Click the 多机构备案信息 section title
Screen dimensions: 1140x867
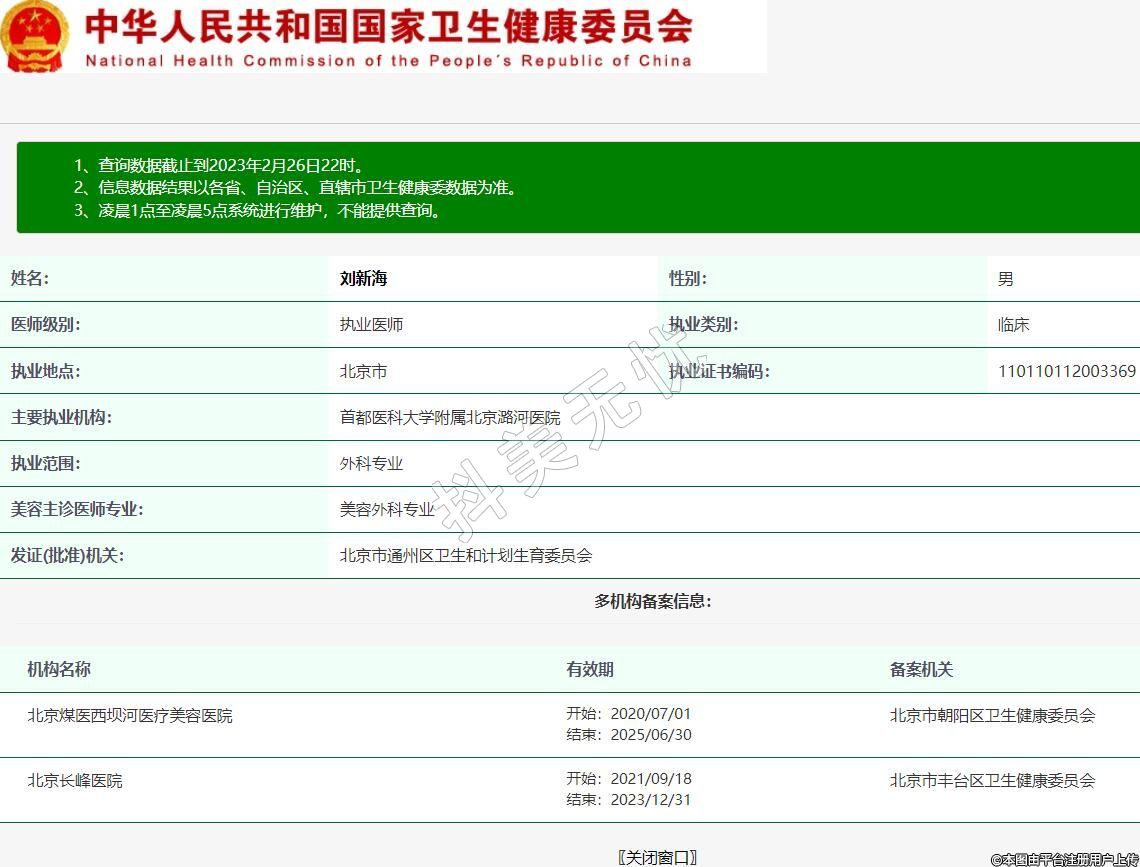tap(653, 601)
